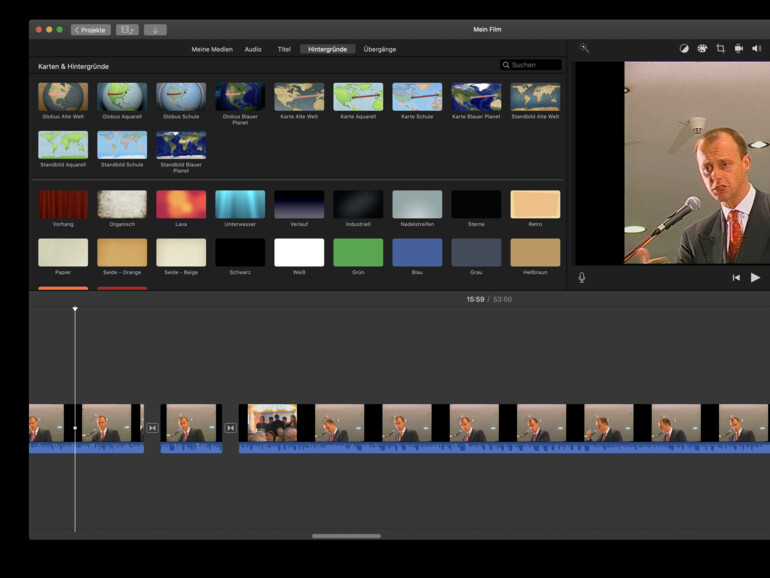Open the Titel tab
The height and width of the screenshot is (578, 770).
click(284, 49)
